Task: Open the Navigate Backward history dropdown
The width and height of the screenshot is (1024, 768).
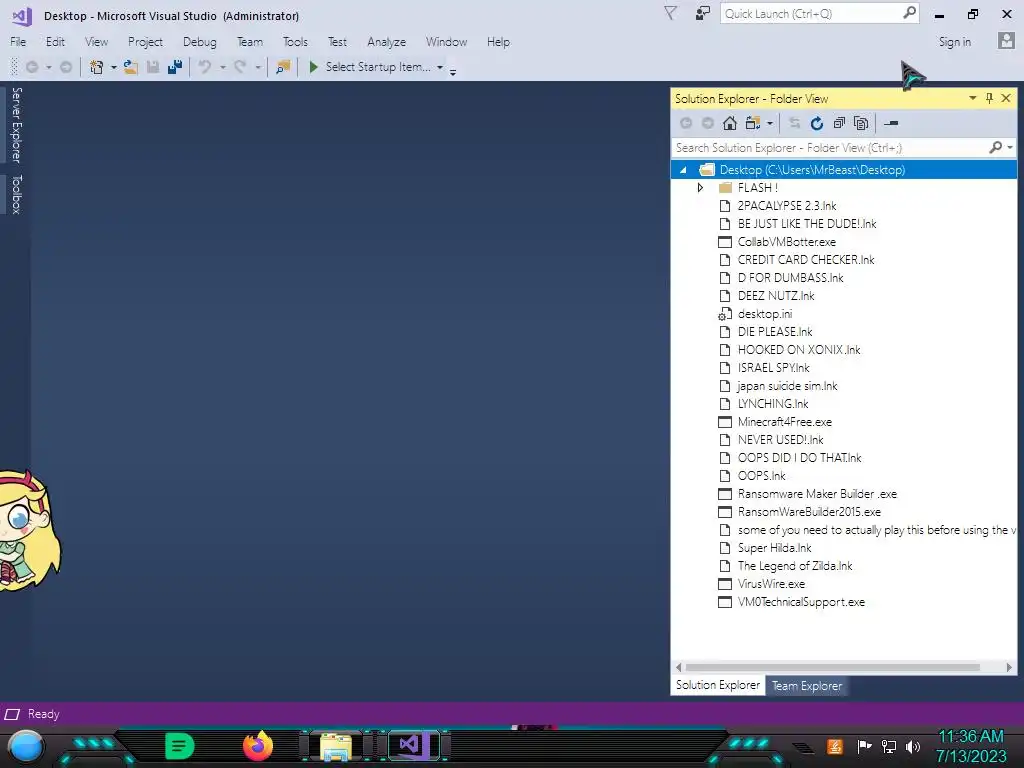Action: click(x=48, y=67)
